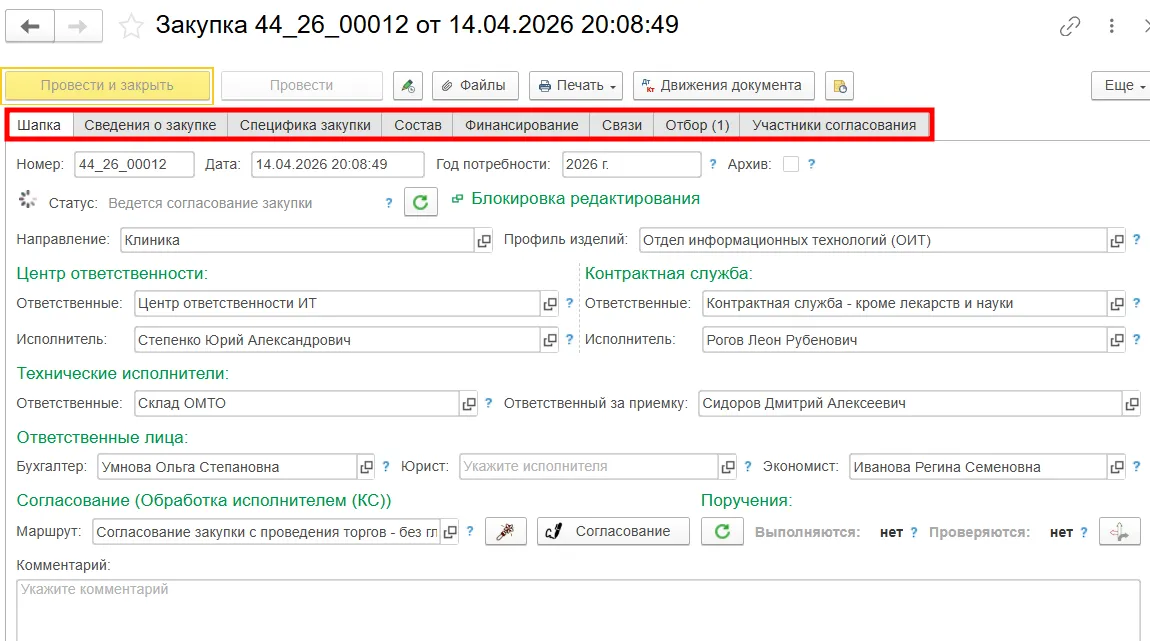Open Центр ответственности ИТ reference icon
Image resolution: width=1150 pixels, height=641 pixels.
click(x=549, y=304)
